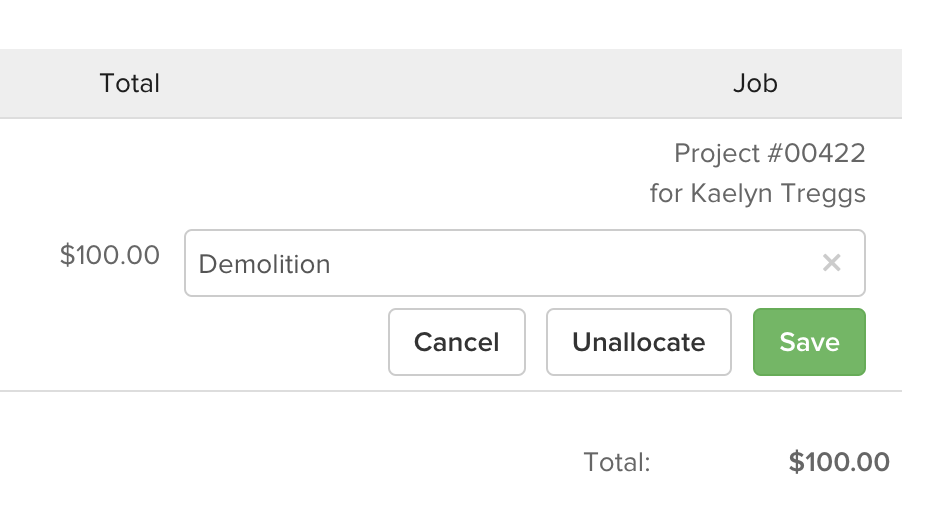
Task: Unallocate the expense from Project #00422
Action: (x=638, y=342)
